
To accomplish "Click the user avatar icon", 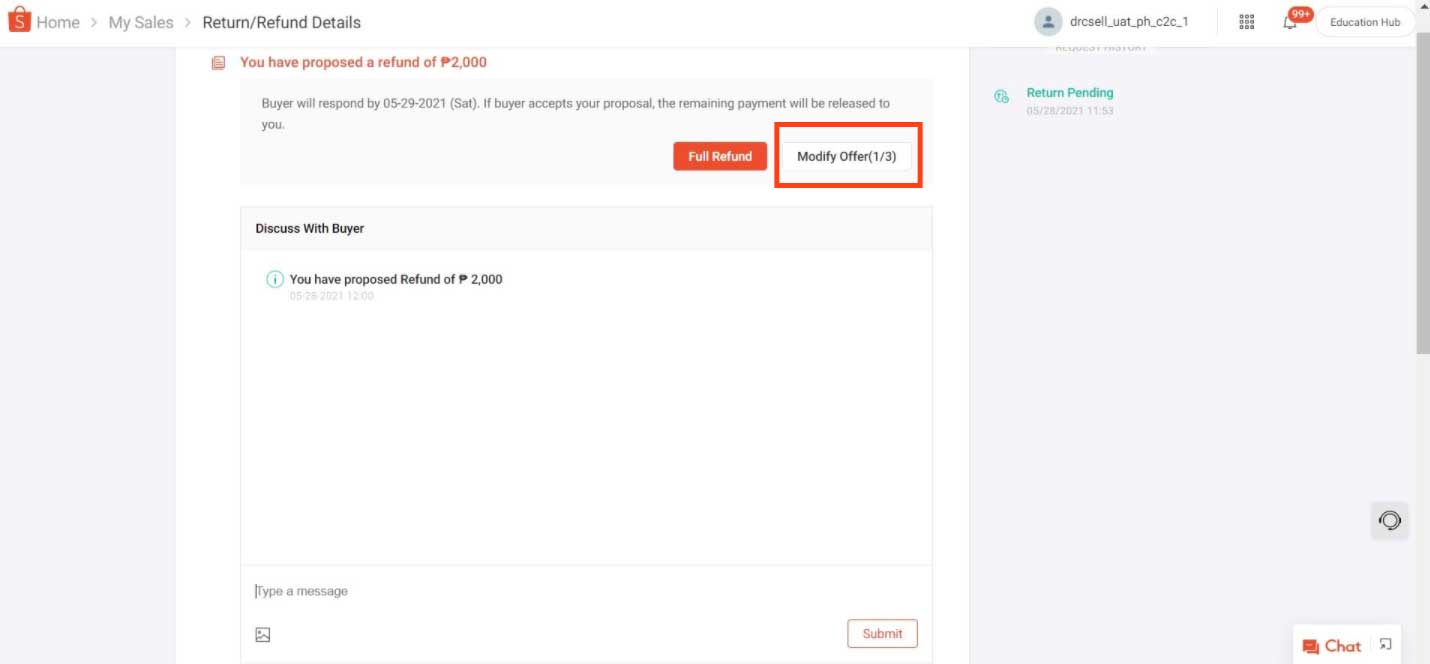I will [1048, 21].
